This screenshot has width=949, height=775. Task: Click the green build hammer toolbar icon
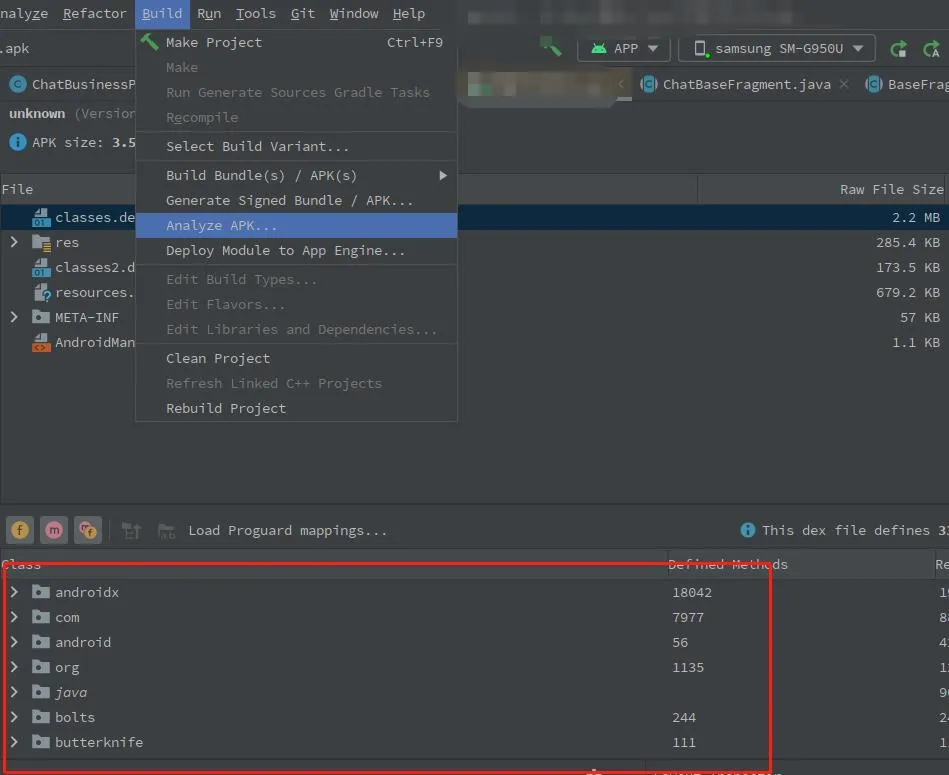point(550,47)
